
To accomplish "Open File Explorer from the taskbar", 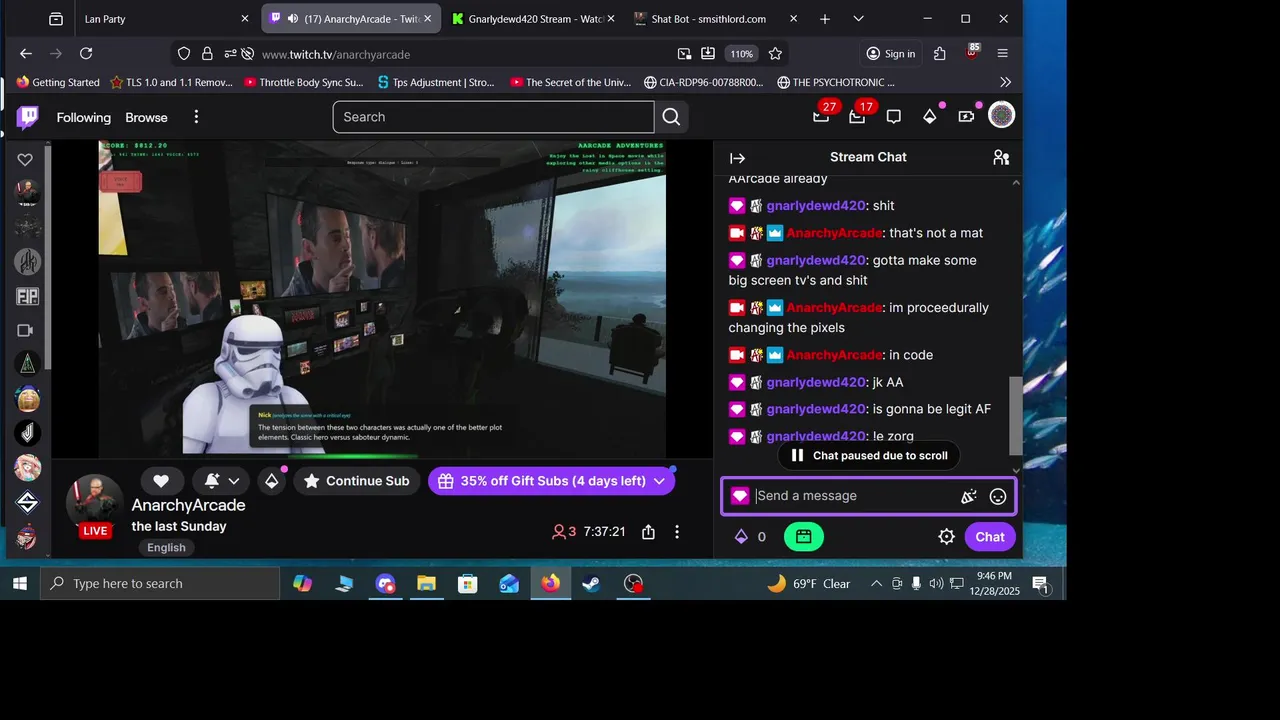I will point(427,584).
